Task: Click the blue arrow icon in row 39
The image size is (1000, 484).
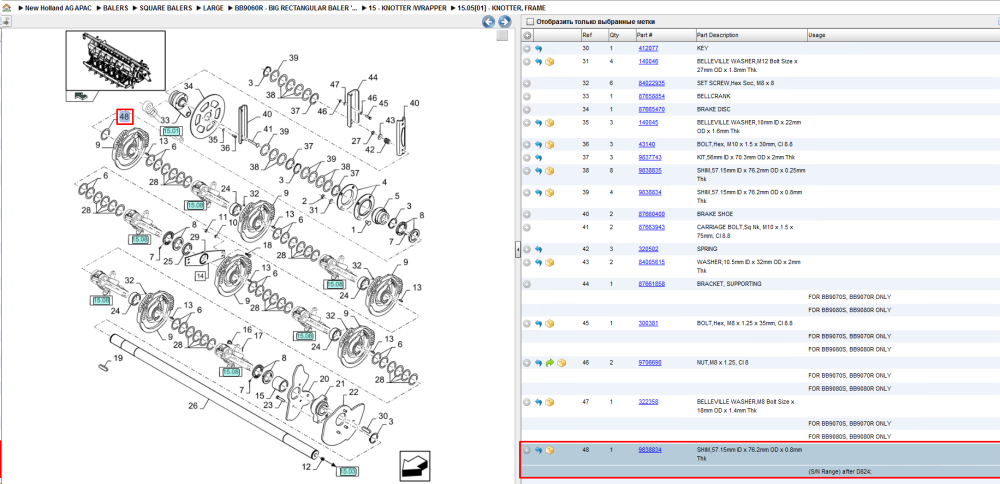Action: 538,193
